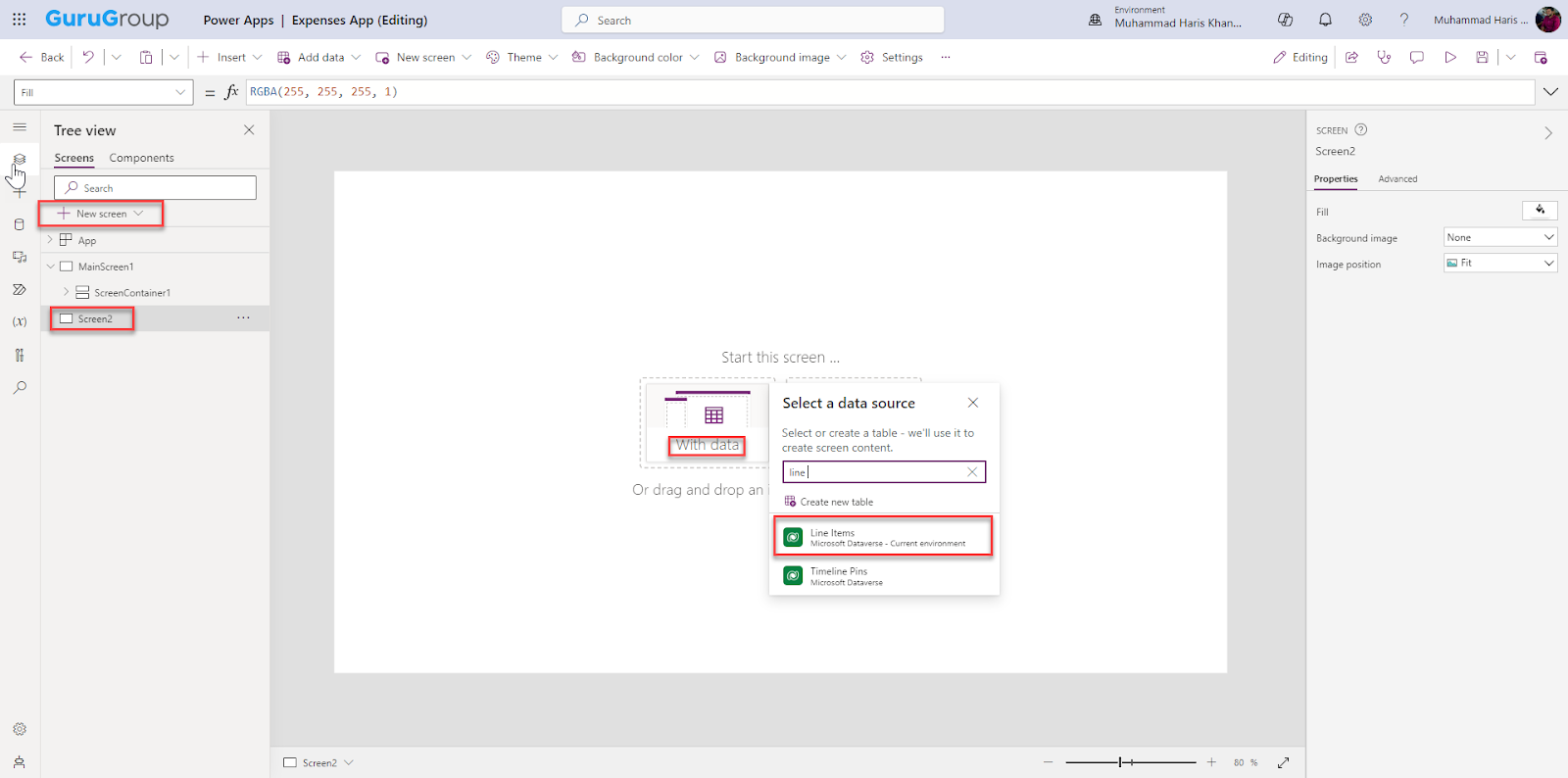
Task: Click the zoom out minus button
Action: [x=1049, y=762]
